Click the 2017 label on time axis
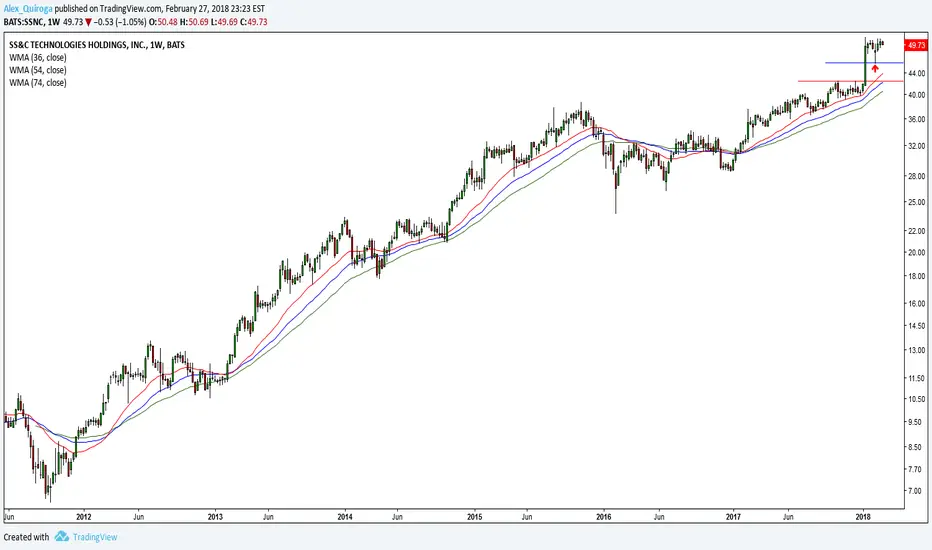 click(x=733, y=517)
